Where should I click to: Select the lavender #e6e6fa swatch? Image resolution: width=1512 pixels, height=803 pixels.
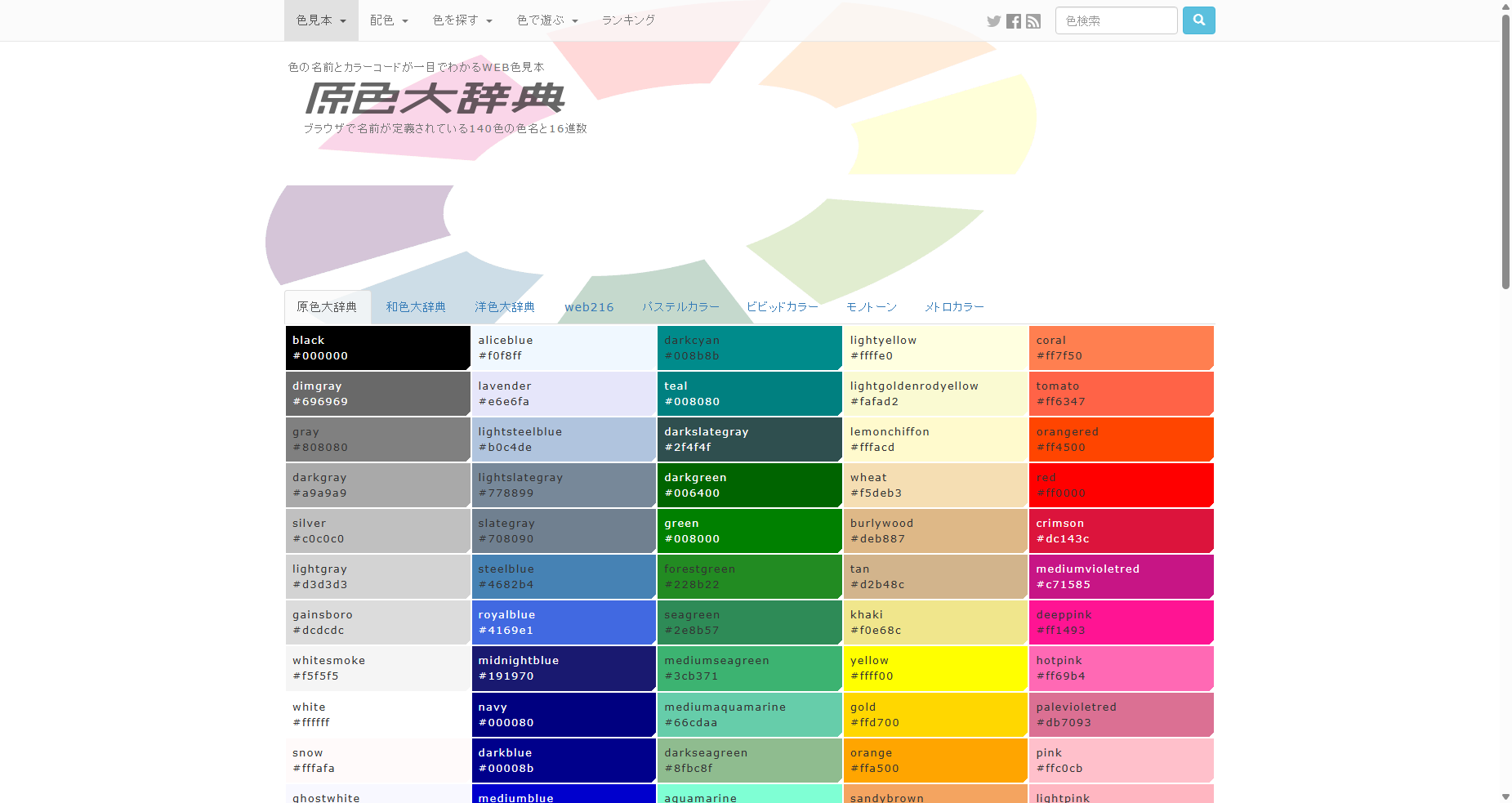(564, 394)
